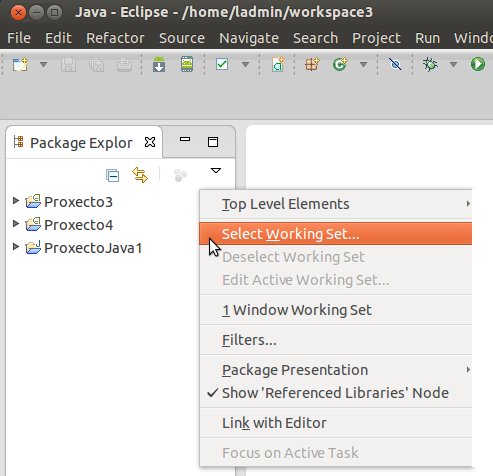Choose Select Working Set... menu entry
Screen dimensions: 493x476
(x=336, y=234)
